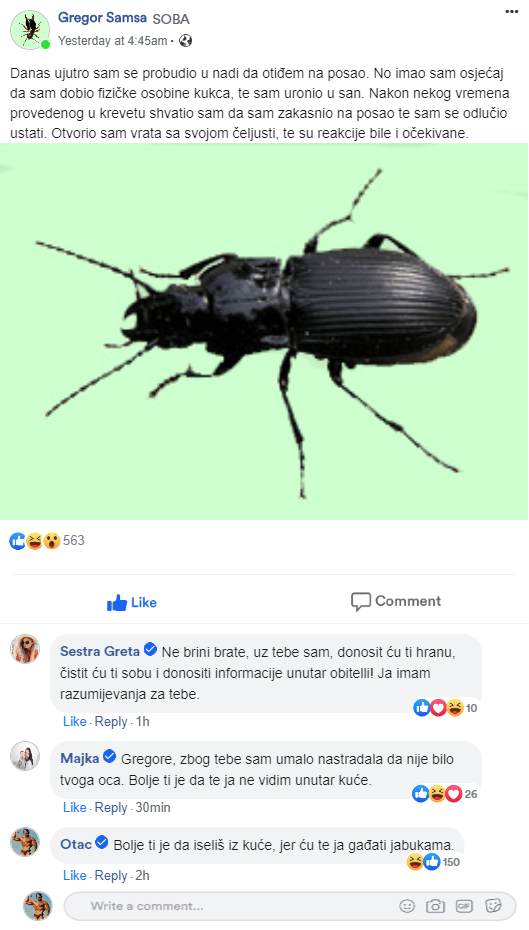529x930 pixels.
Task: Click the globe public privacy icon
Action: [186, 41]
